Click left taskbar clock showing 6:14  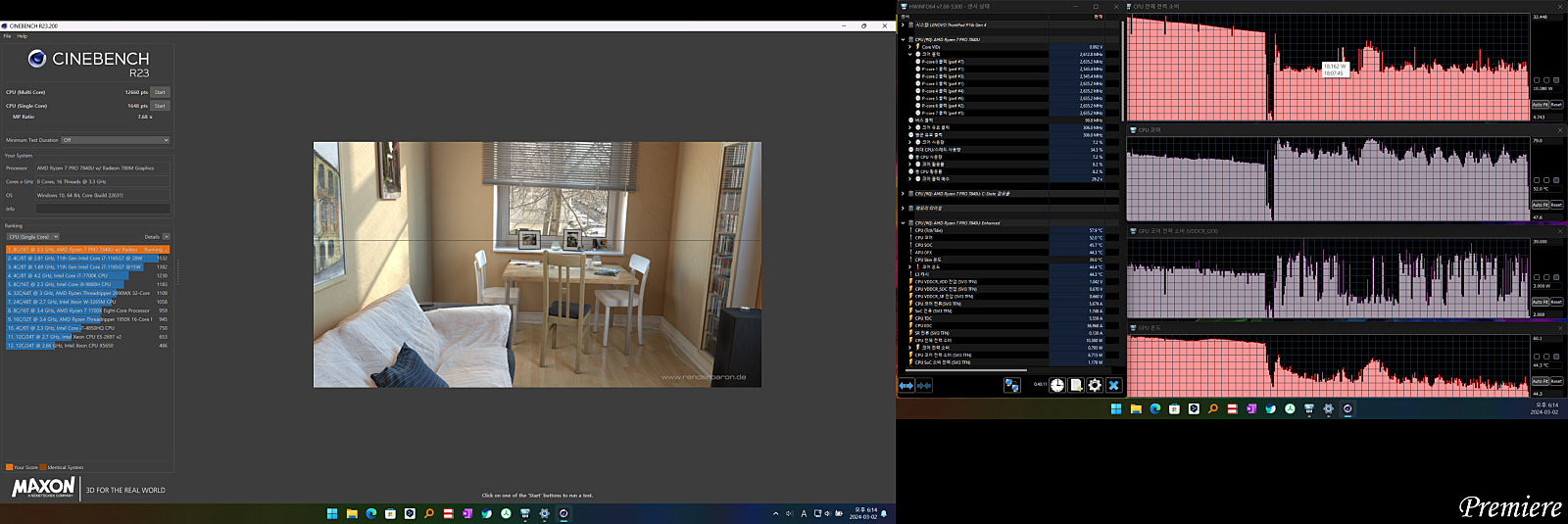click(863, 513)
